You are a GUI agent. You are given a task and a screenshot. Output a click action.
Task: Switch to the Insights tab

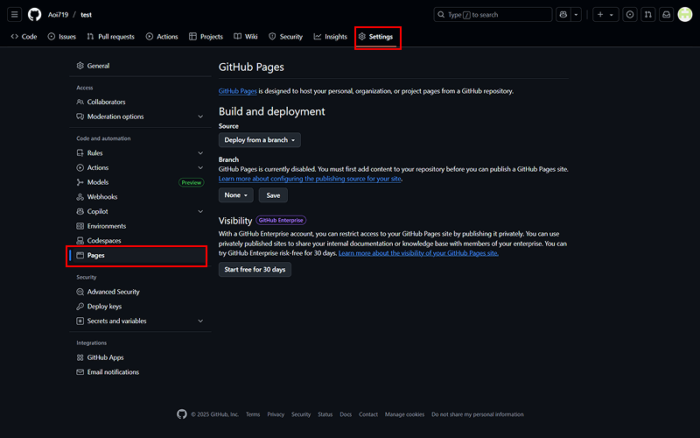[330, 37]
